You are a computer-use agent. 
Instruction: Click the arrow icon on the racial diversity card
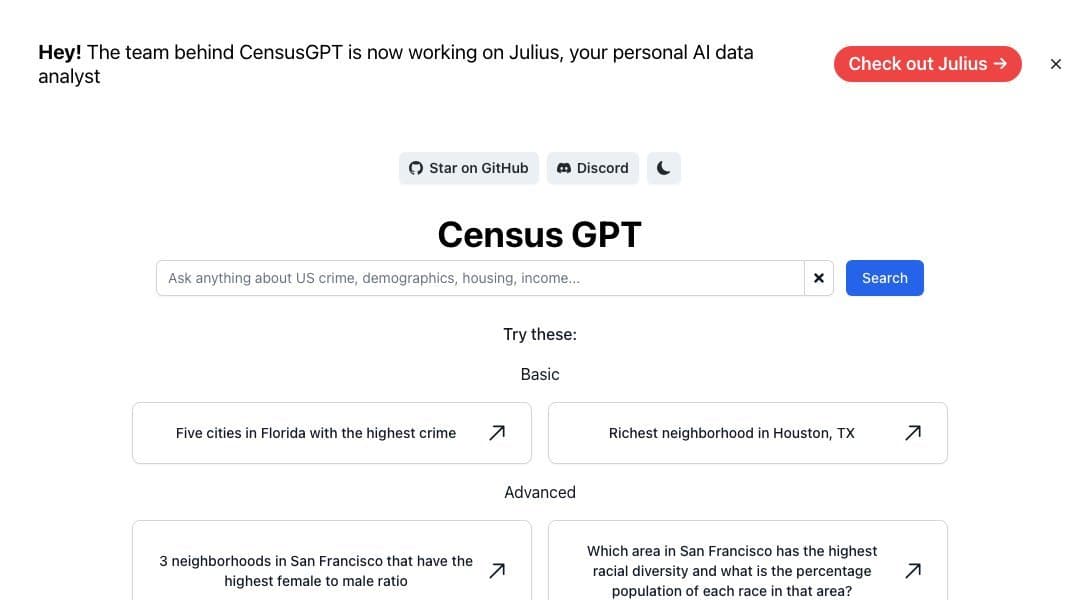pos(913,570)
